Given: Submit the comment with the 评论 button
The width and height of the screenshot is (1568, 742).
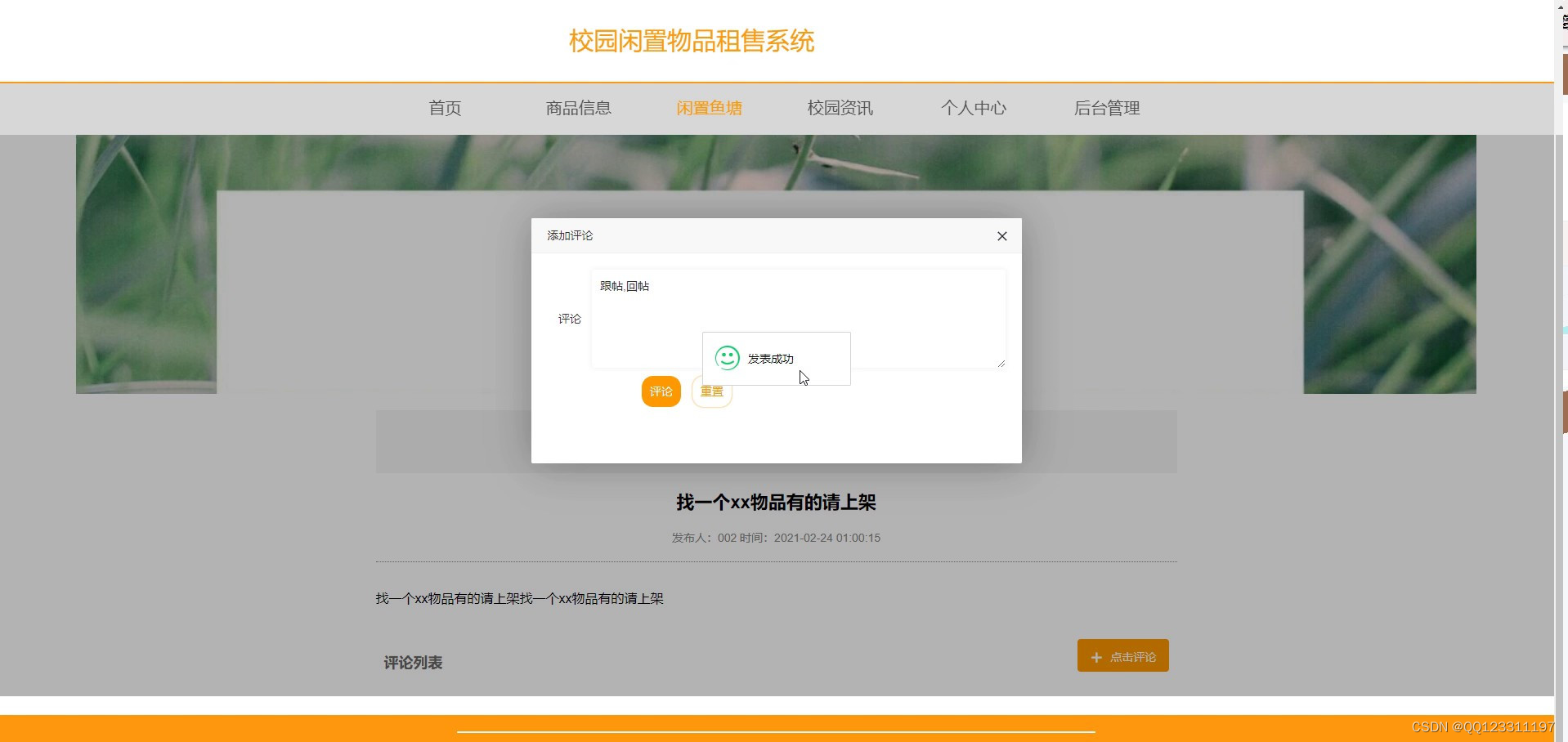Looking at the screenshot, I should pyautogui.click(x=661, y=391).
